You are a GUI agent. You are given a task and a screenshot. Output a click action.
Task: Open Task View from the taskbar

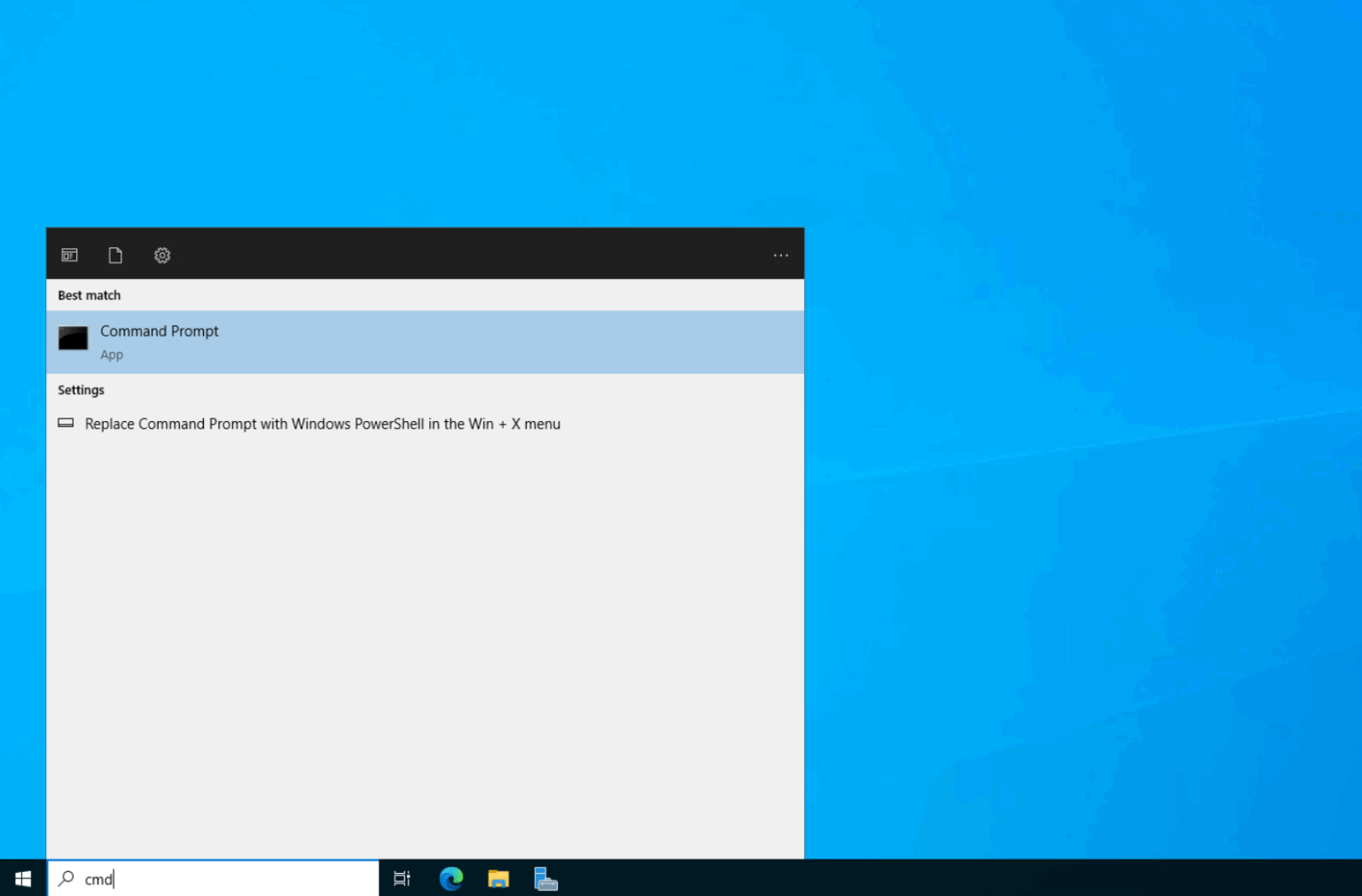coord(402,877)
